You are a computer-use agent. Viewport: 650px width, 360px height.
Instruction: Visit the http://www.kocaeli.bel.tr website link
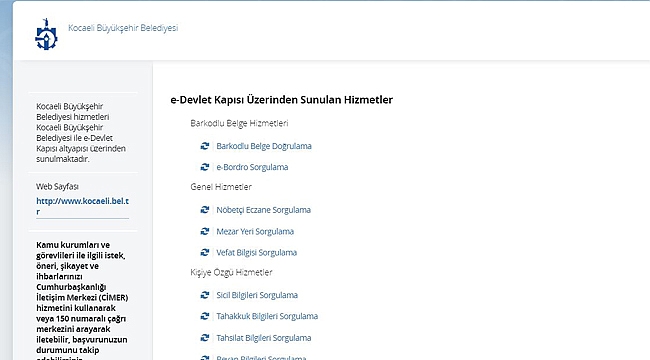pos(82,206)
